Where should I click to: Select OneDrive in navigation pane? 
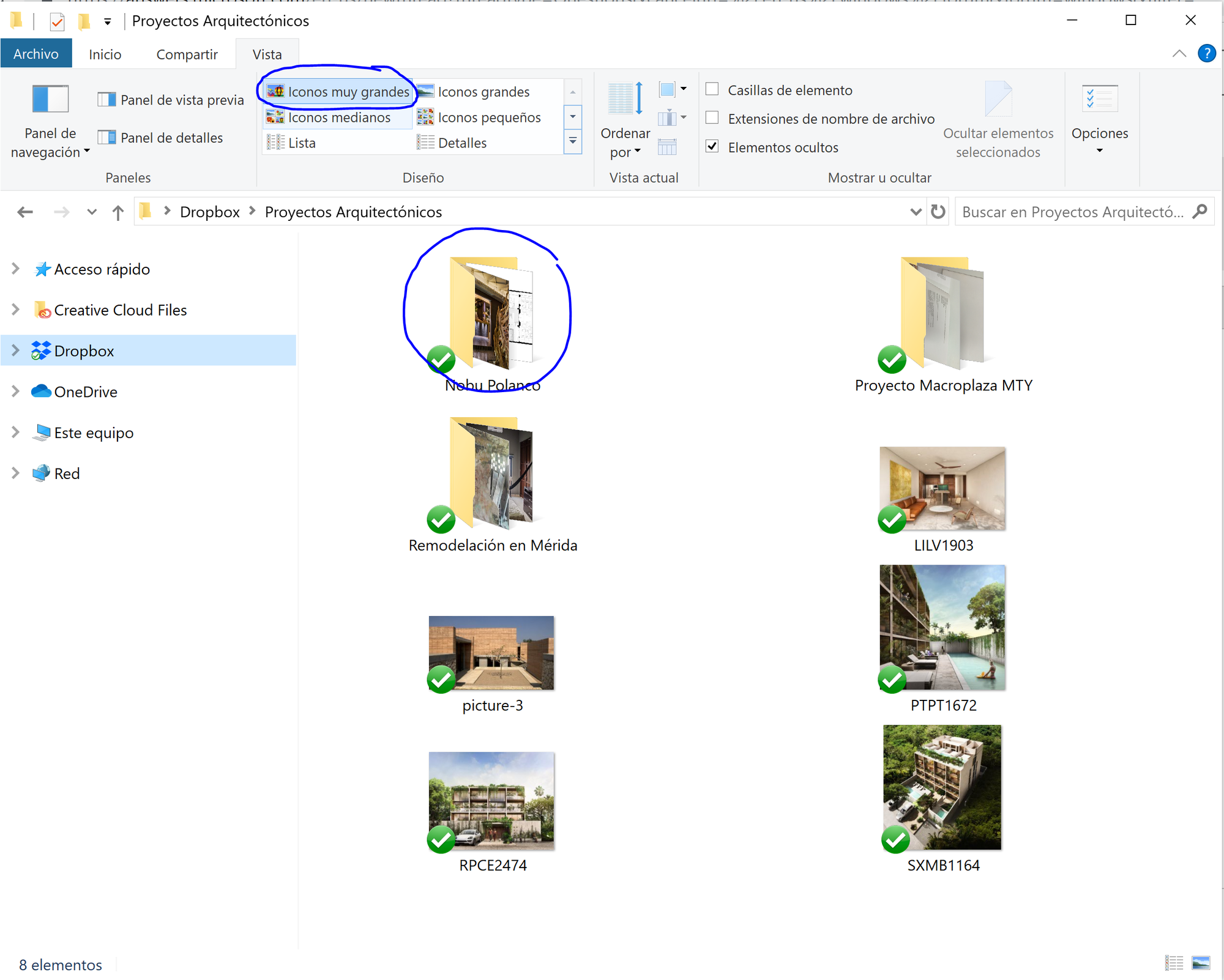click(x=86, y=392)
